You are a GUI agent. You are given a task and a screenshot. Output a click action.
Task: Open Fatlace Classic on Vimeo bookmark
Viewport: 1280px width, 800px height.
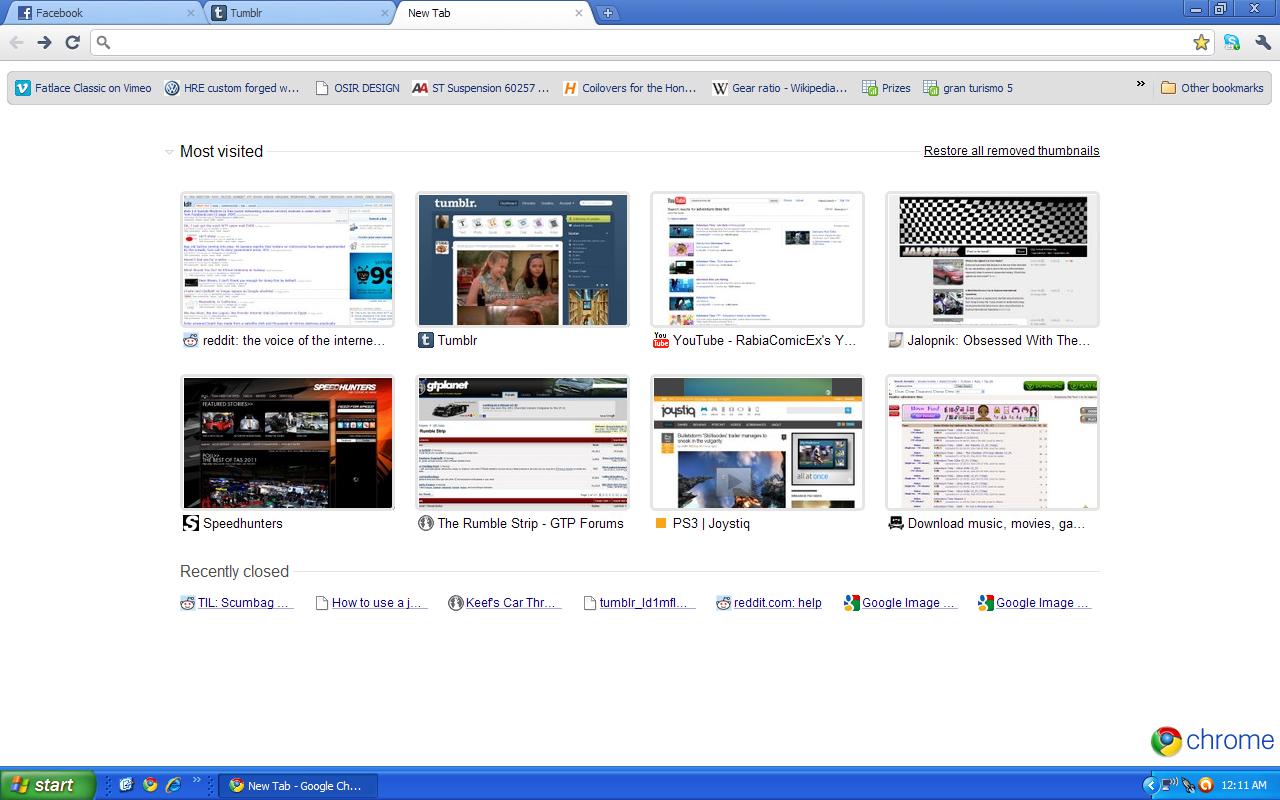[84, 88]
